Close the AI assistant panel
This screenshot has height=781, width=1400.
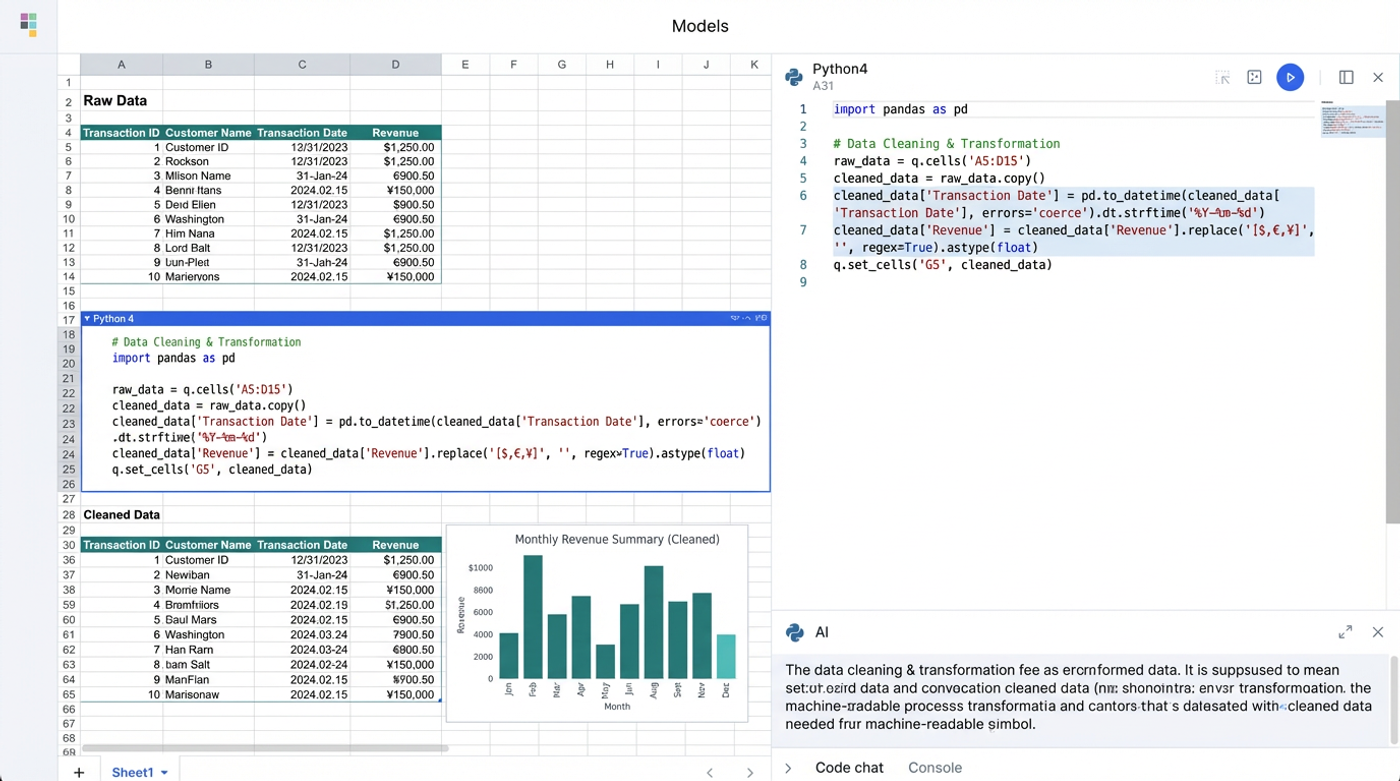point(1378,632)
